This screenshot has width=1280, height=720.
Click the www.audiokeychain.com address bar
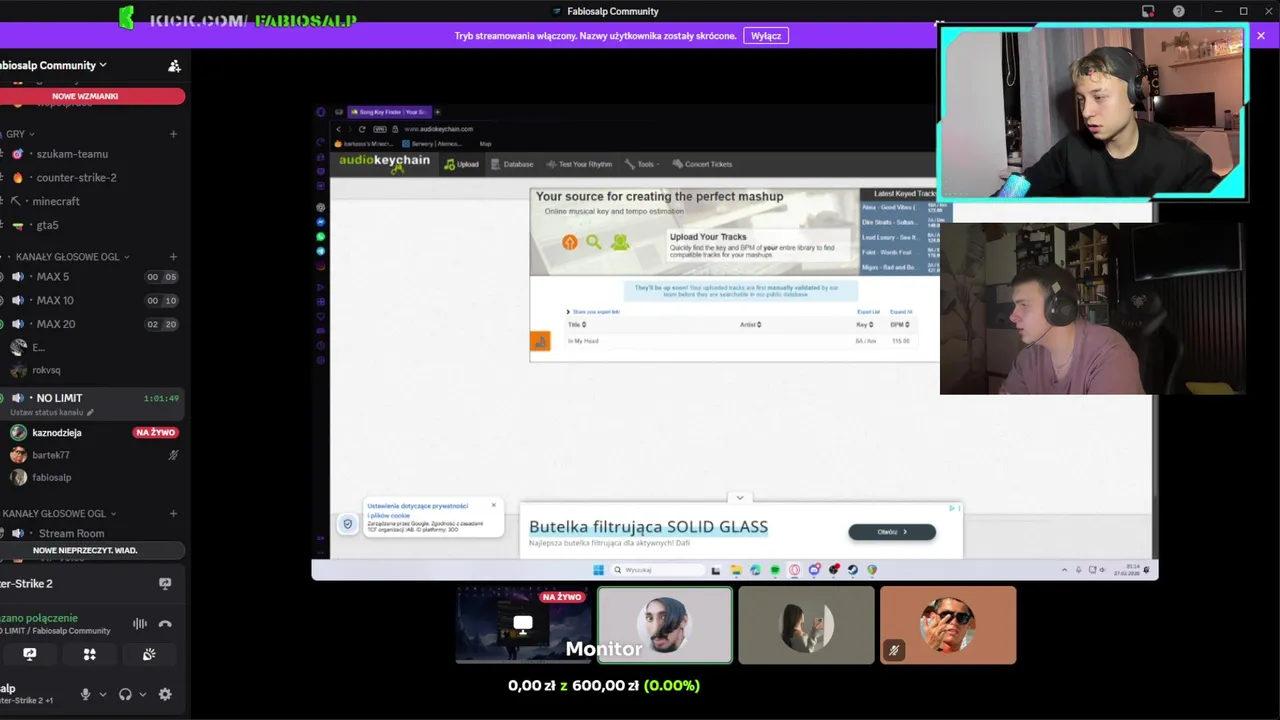coord(438,129)
